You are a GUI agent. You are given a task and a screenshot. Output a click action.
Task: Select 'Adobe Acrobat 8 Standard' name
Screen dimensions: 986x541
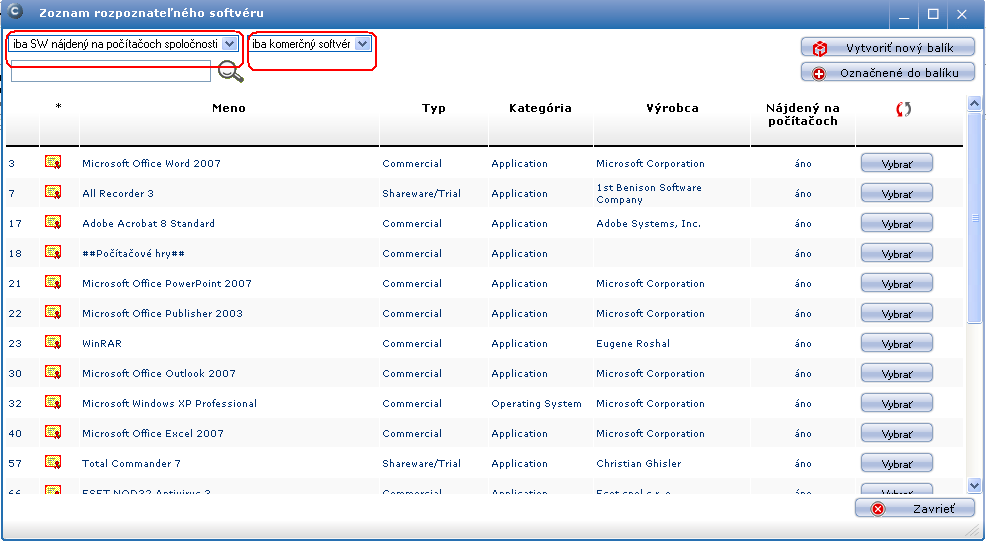pos(148,223)
